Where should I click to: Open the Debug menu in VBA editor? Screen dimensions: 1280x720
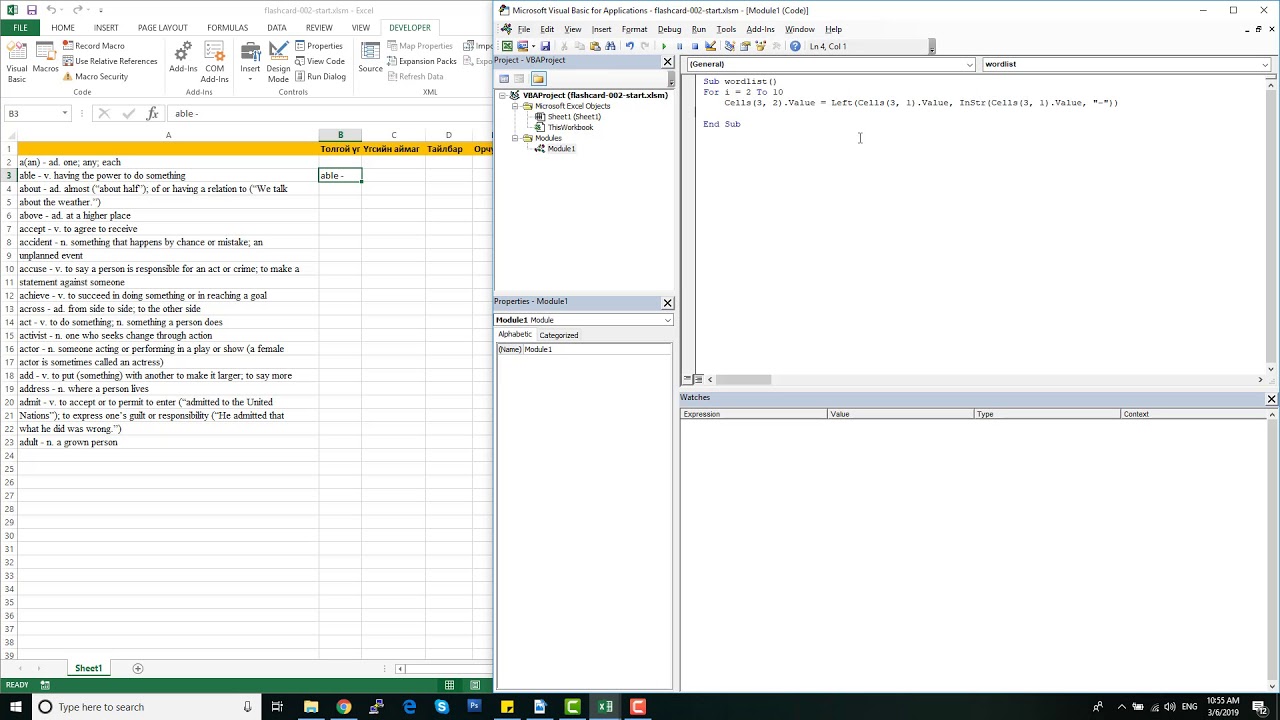coord(669,29)
